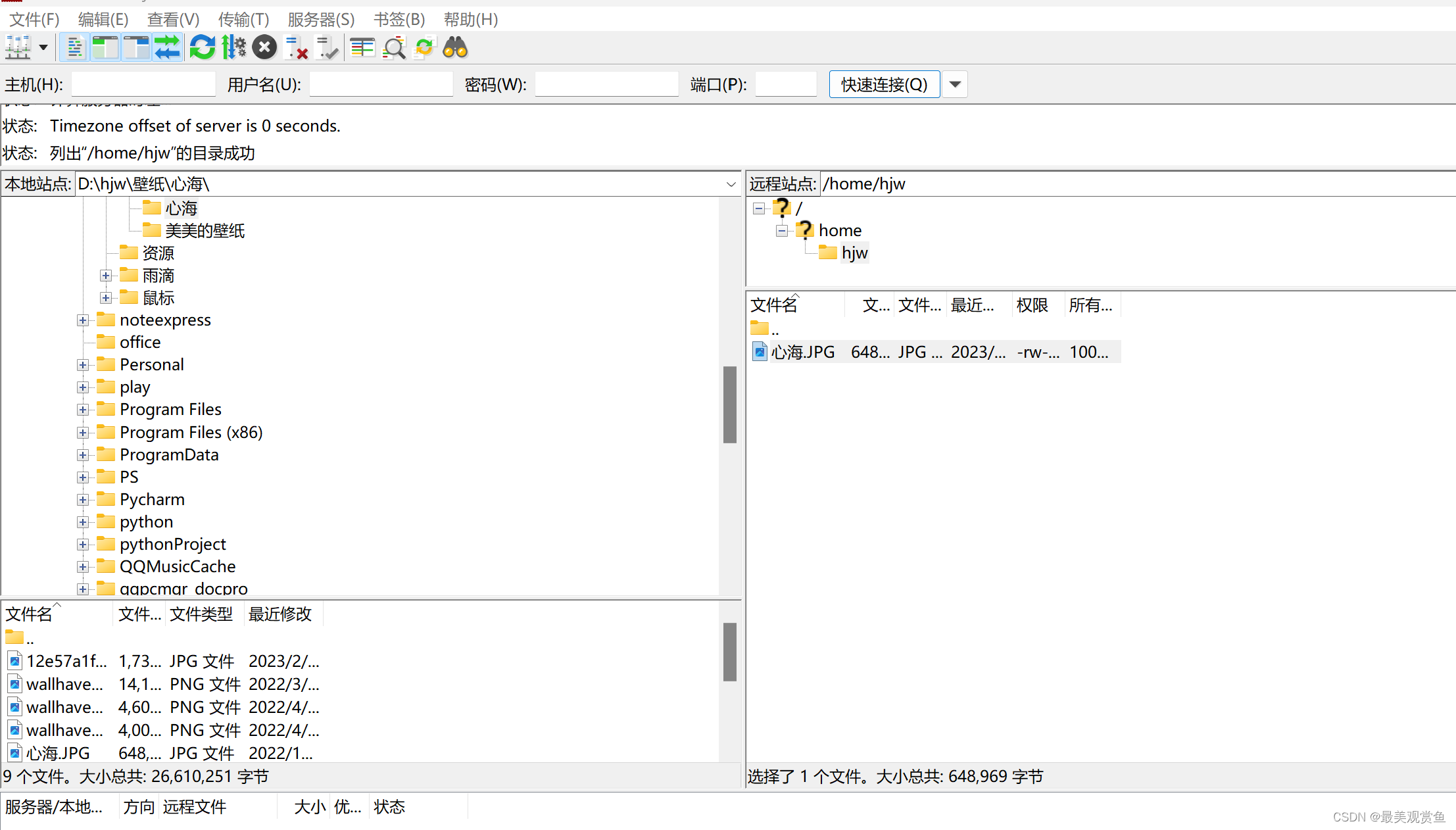
Task: Open the 书签(B) menu
Action: tap(399, 20)
